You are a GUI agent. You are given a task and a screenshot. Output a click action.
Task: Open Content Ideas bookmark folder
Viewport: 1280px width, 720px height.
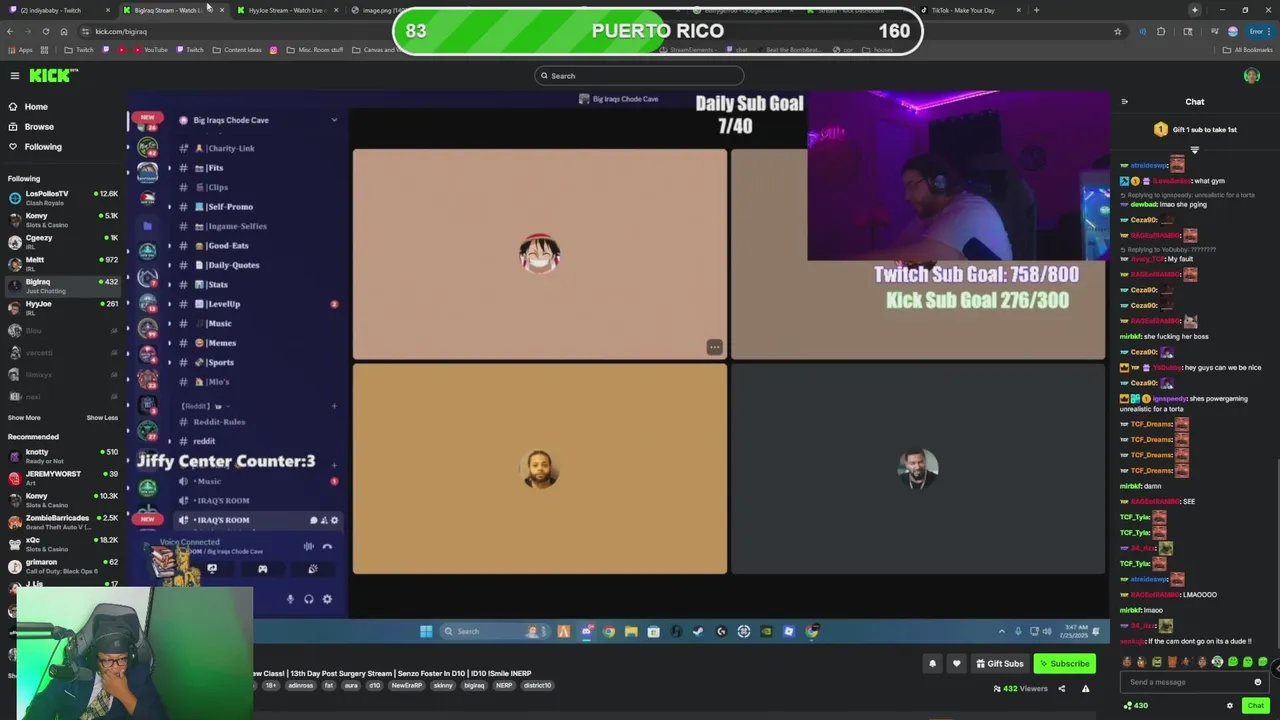click(238, 50)
